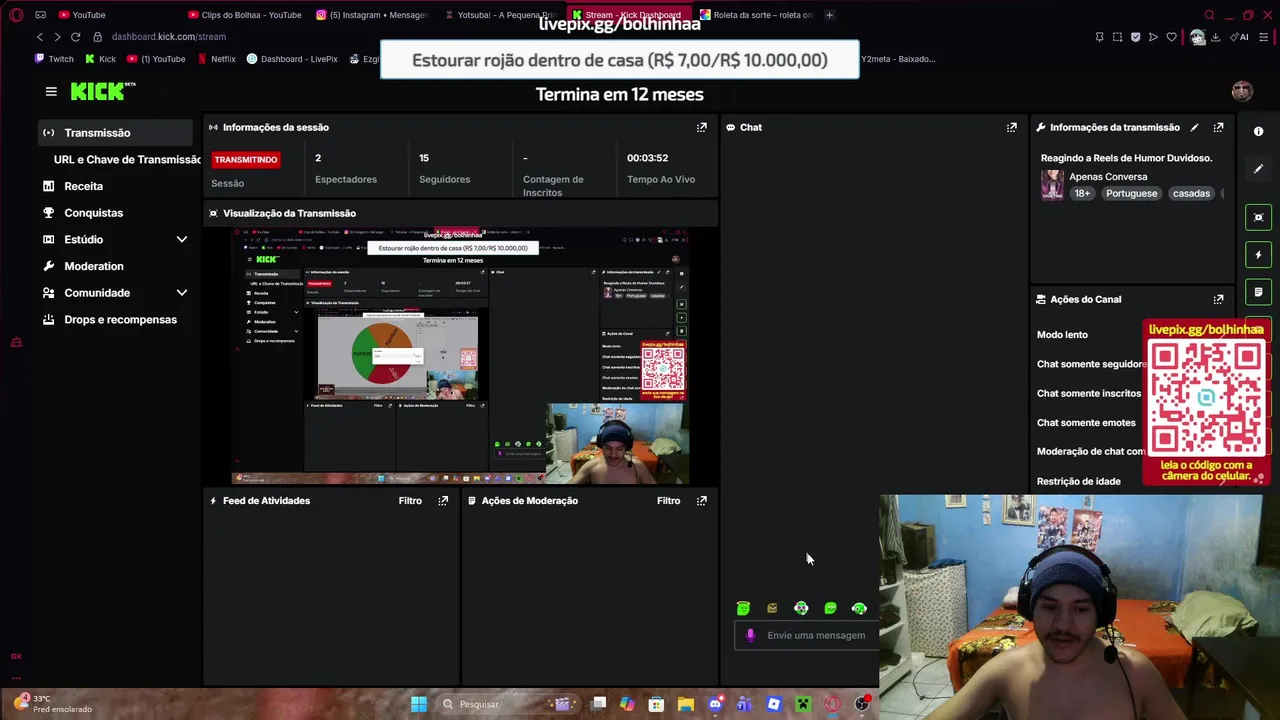Insert the yellow envelope emote in chat

pyautogui.click(x=772, y=608)
